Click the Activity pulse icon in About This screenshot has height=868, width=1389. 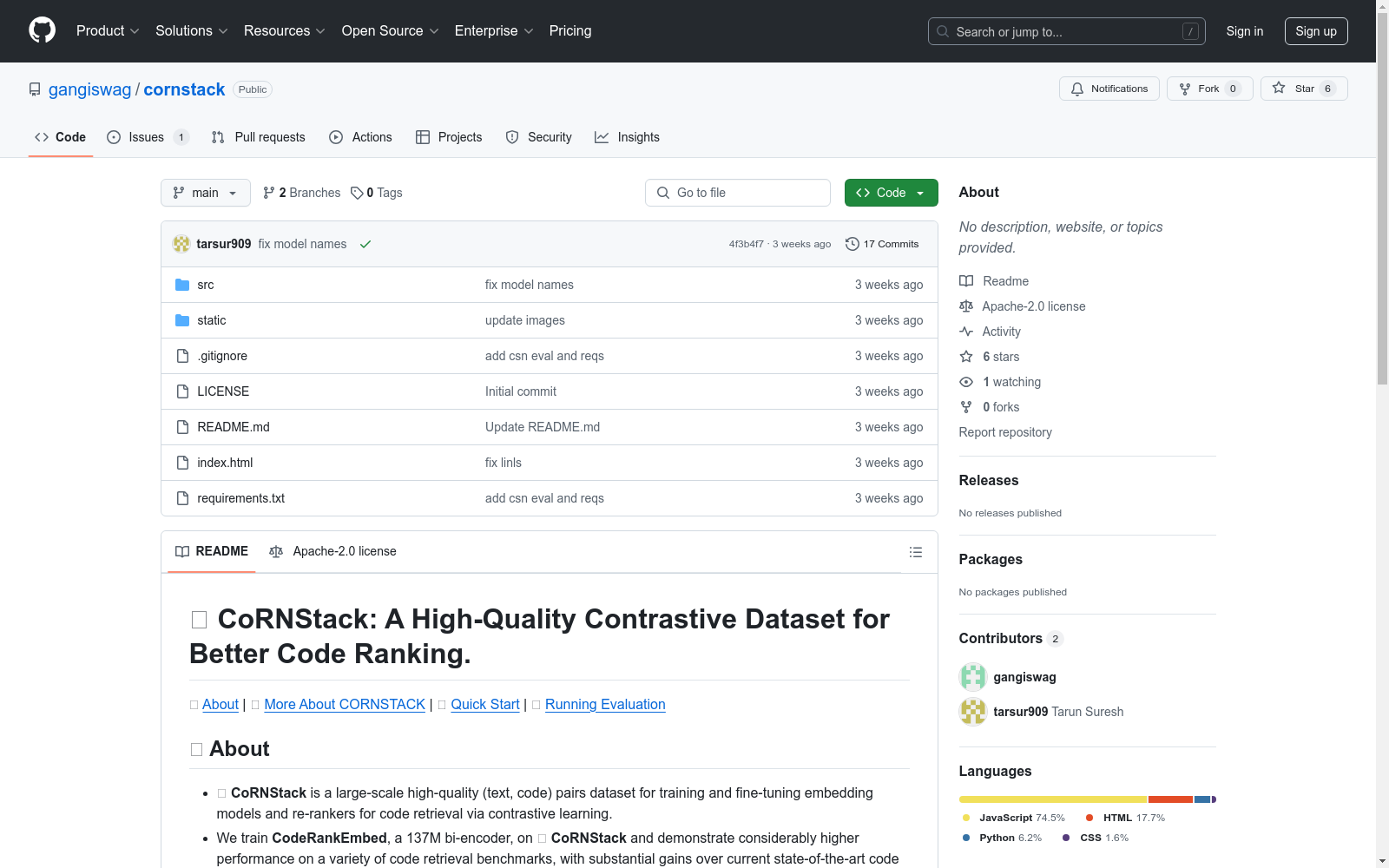coord(966,332)
